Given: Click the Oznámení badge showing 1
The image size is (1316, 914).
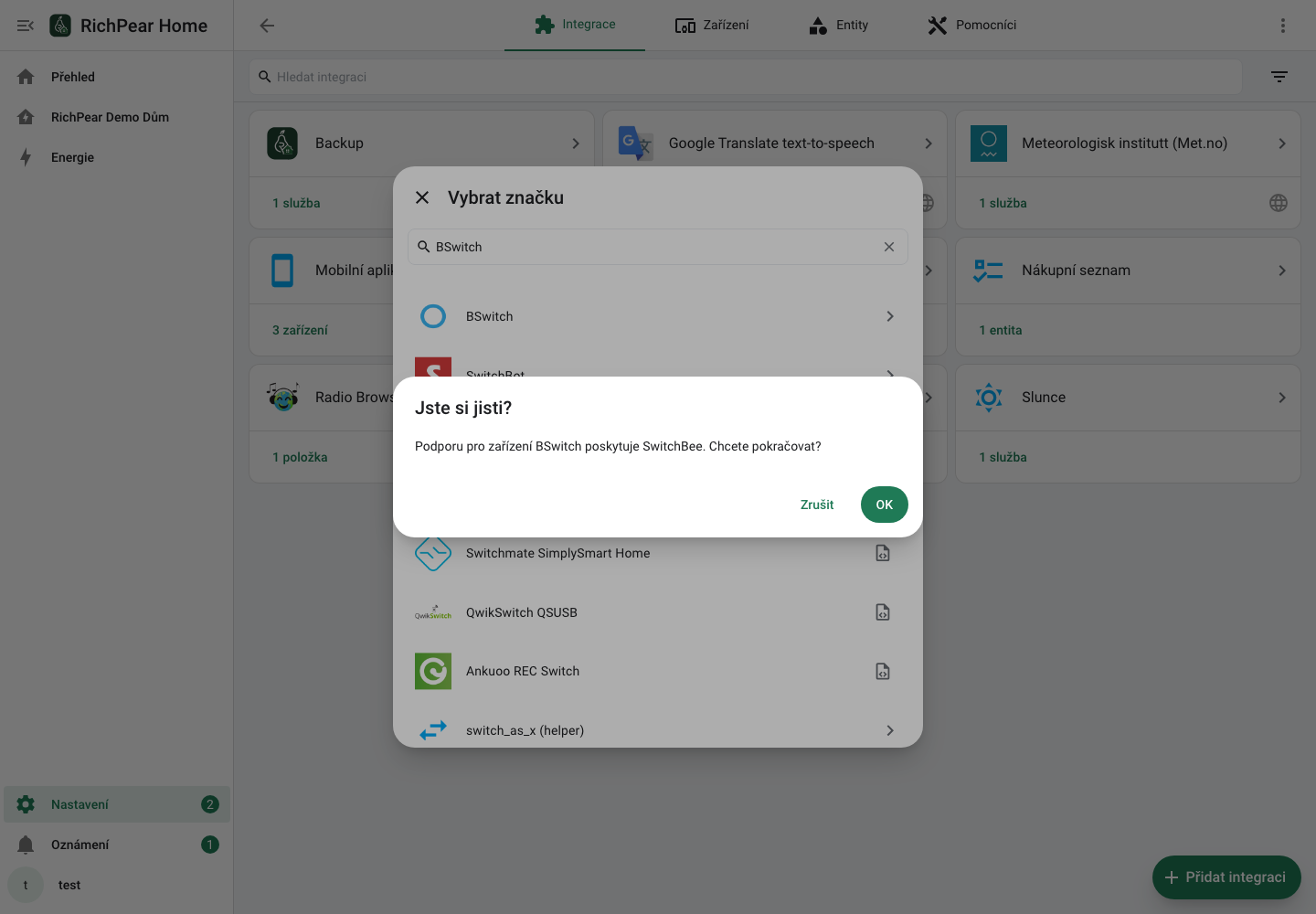Looking at the screenshot, I should [x=210, y=845].
